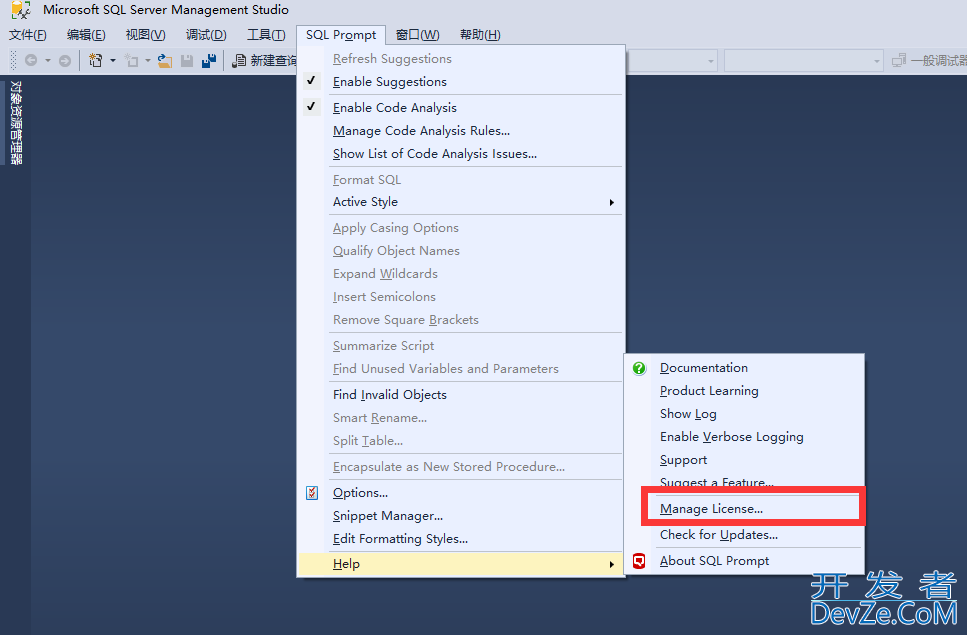Select Format SQL menu item
Viewport: 967px width, 635px height.
pos(367,179)
